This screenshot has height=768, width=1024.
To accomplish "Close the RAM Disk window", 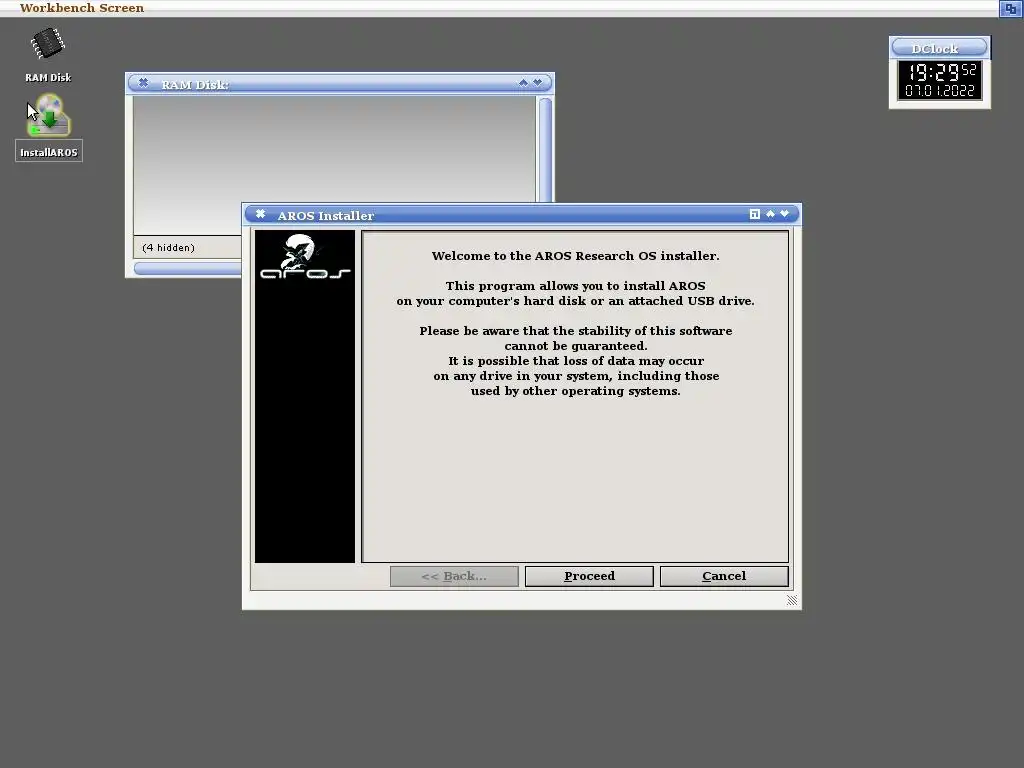I will [143, 83].
